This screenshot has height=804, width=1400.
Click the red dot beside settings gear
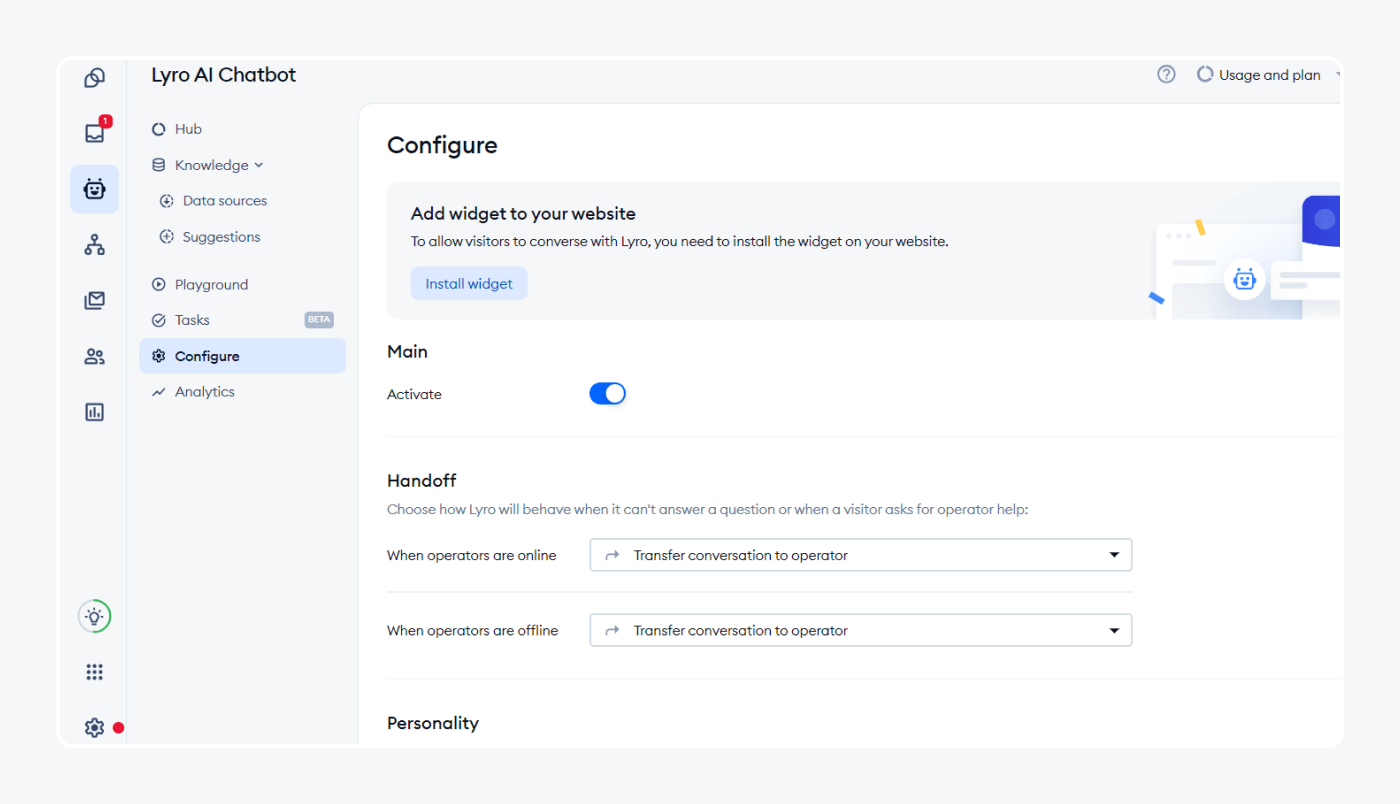point(119,728)
